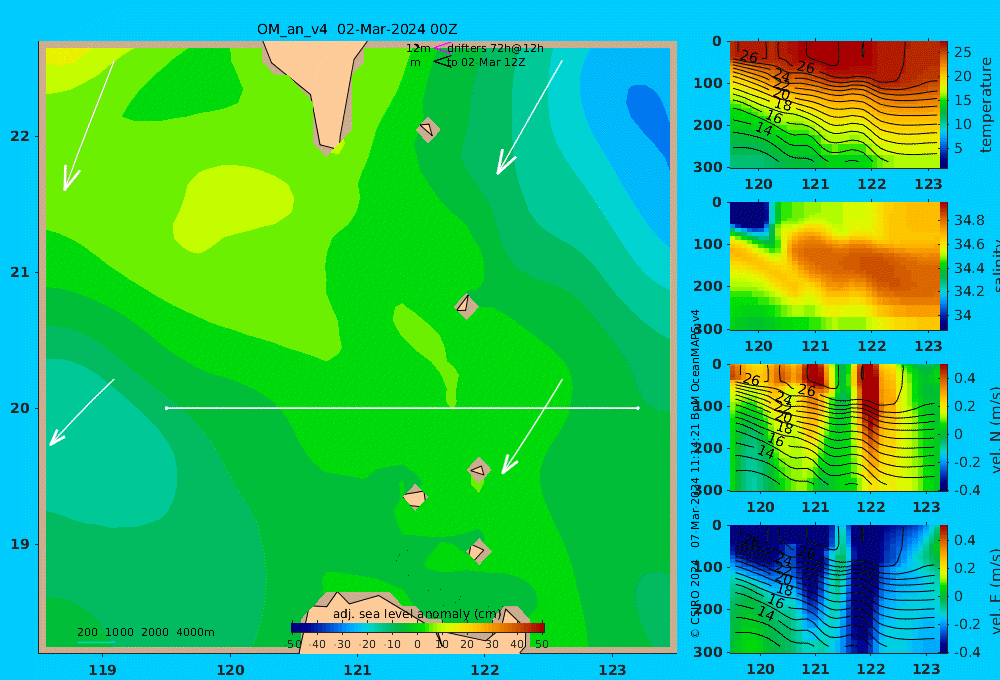This screenshot has height=680, width=1000.
Task: Click the magenta drifter arrow symbol in legend
Action: pyautogui.click(x=441, y=47)
